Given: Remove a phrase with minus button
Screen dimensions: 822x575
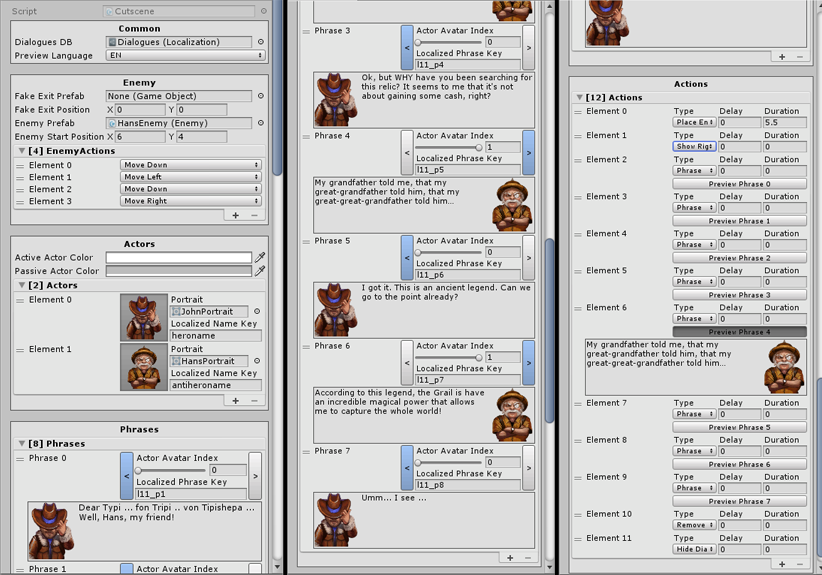Looking at the screenshot, I should (528, 558).
